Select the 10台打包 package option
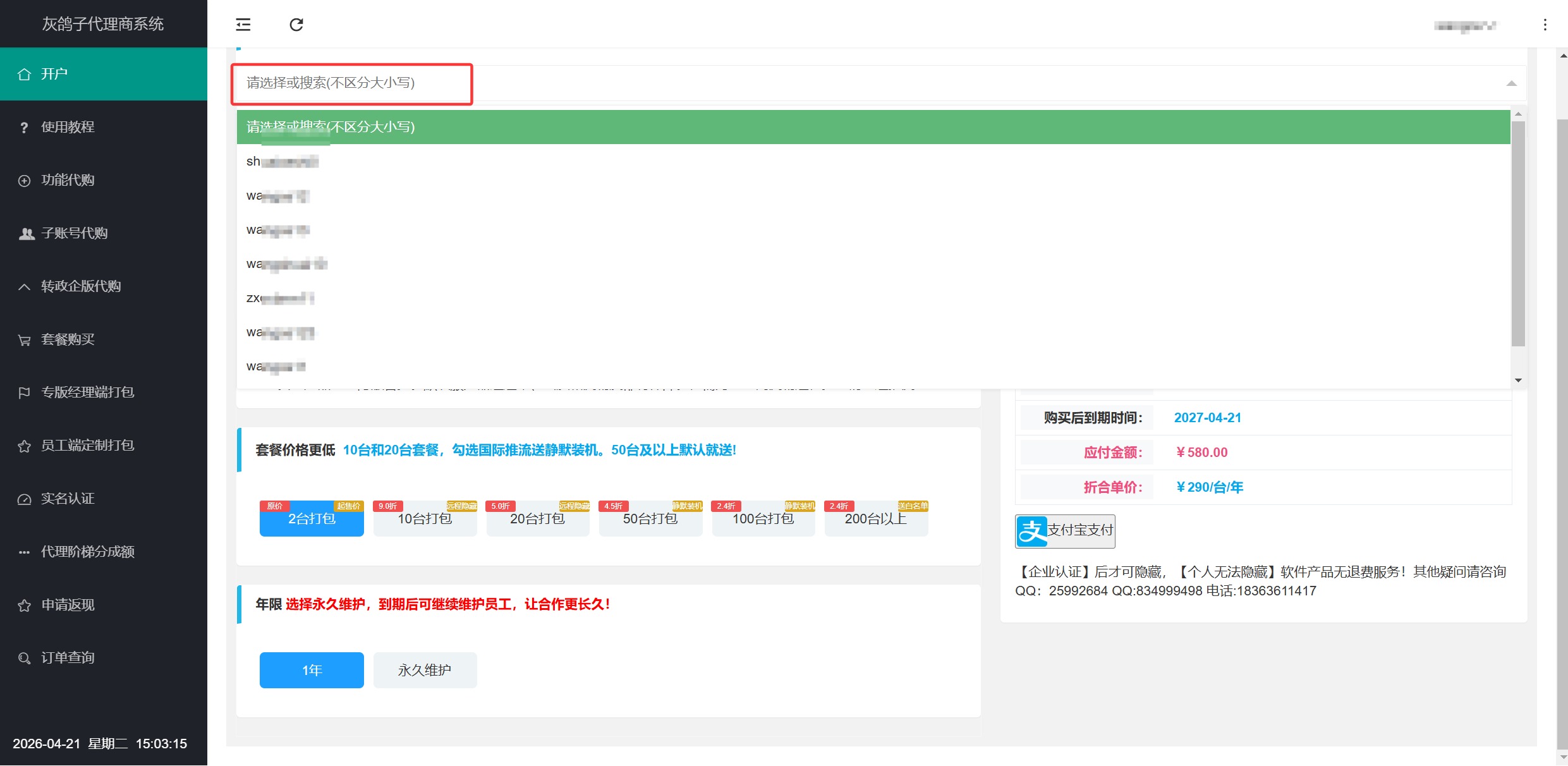Image resolution: width=1568 pixels, height=766 pixels. (425, 519)
